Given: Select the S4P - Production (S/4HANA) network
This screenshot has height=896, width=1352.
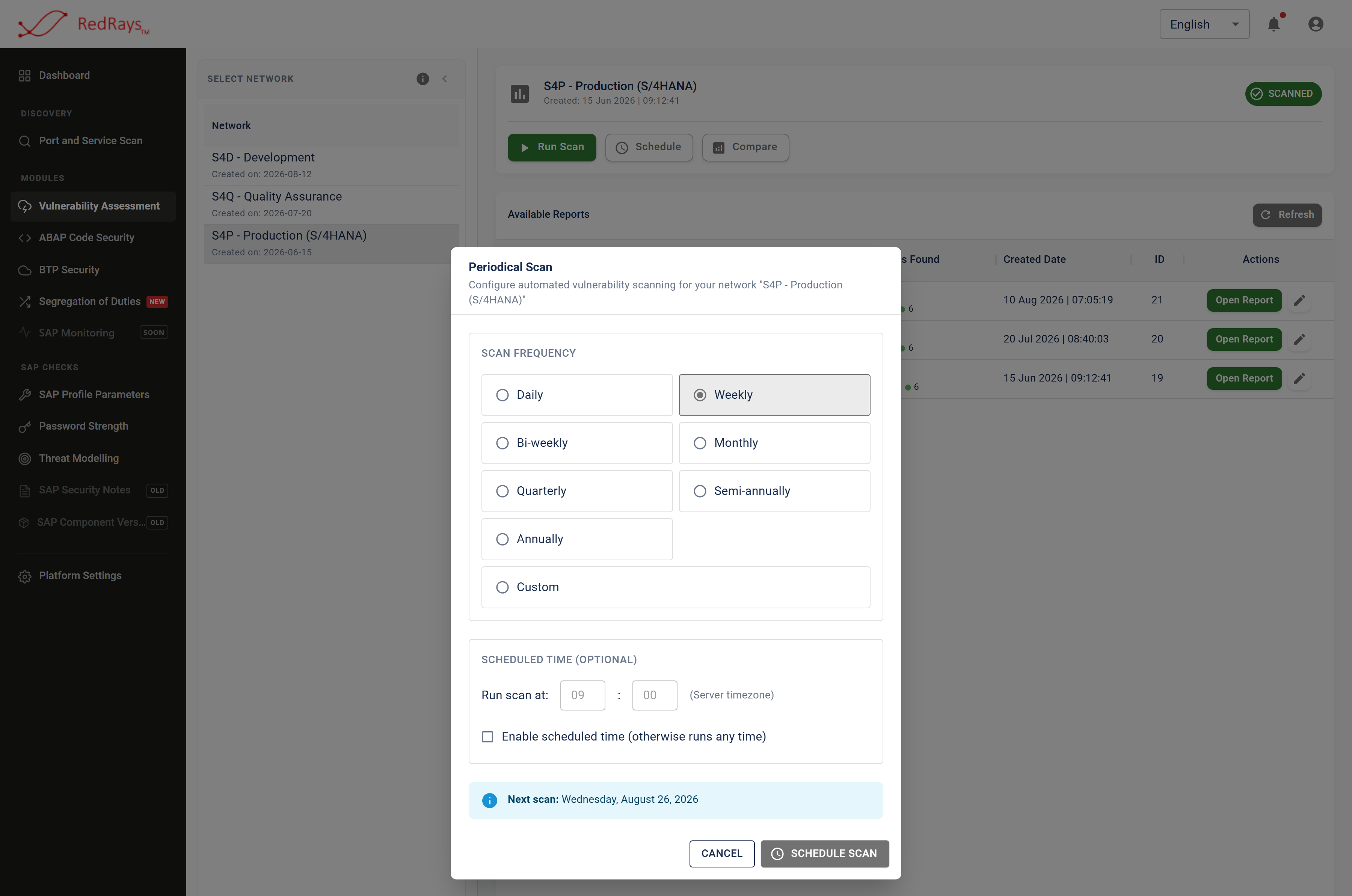Looking at the screenshot, I should (x=332, y=243).
